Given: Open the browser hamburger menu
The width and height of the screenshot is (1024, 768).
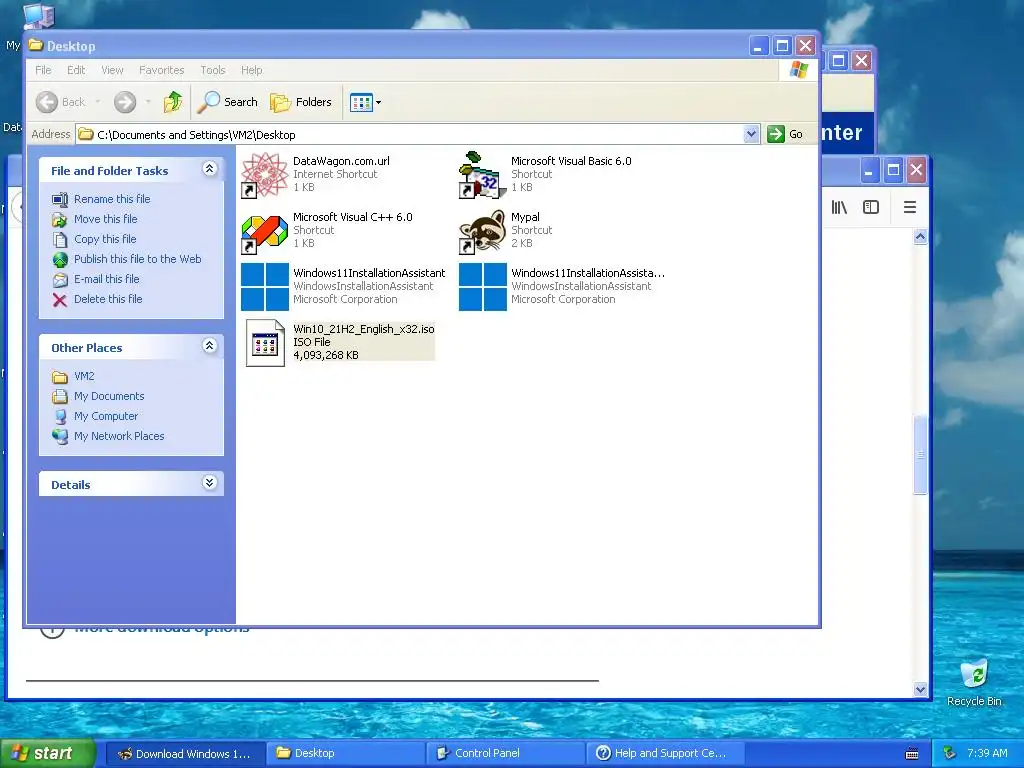Looking at the screenshot, I should point(910,208).
